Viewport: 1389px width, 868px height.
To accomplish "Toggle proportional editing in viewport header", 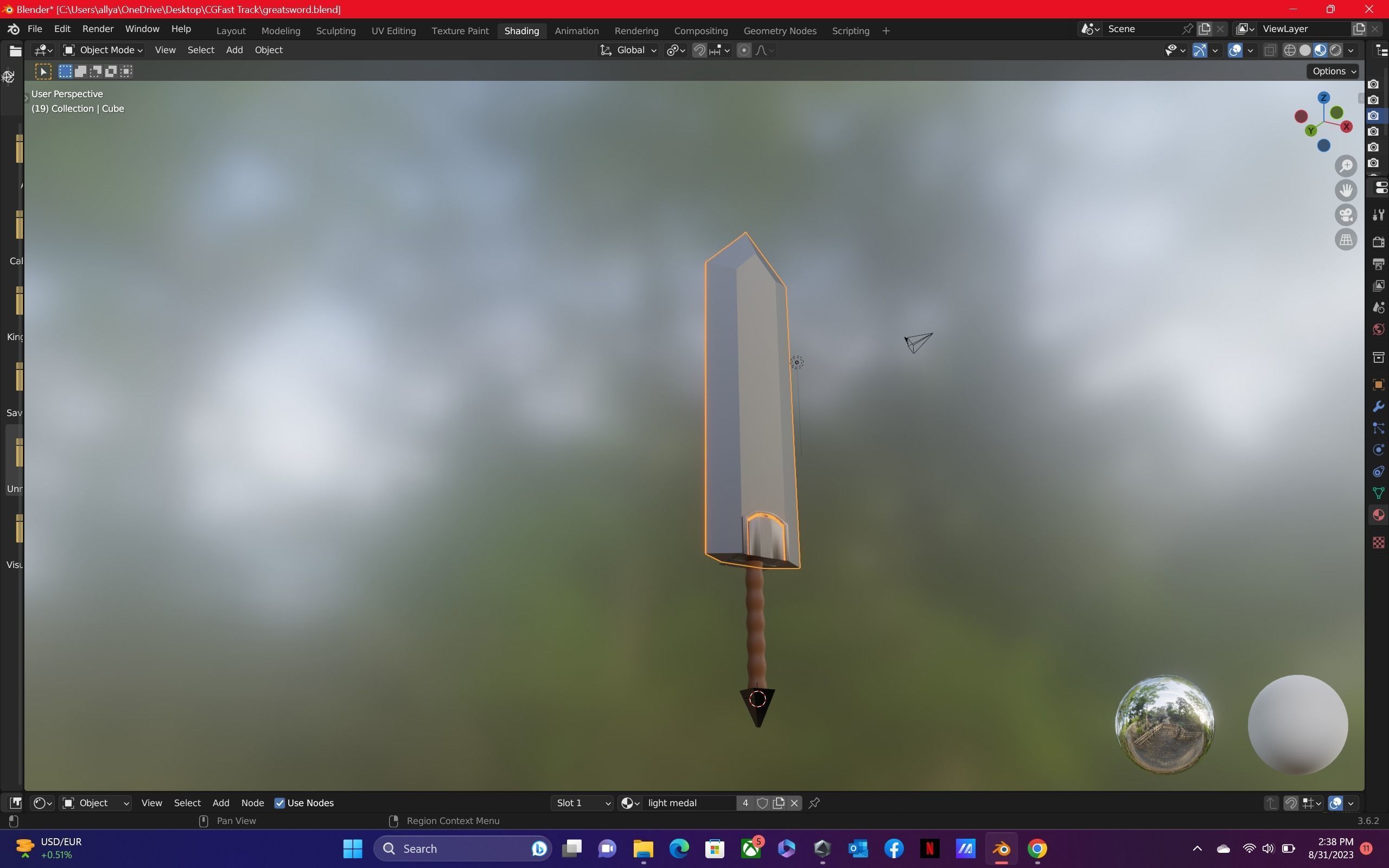I will pyautogui.click(x=744, y=50).
